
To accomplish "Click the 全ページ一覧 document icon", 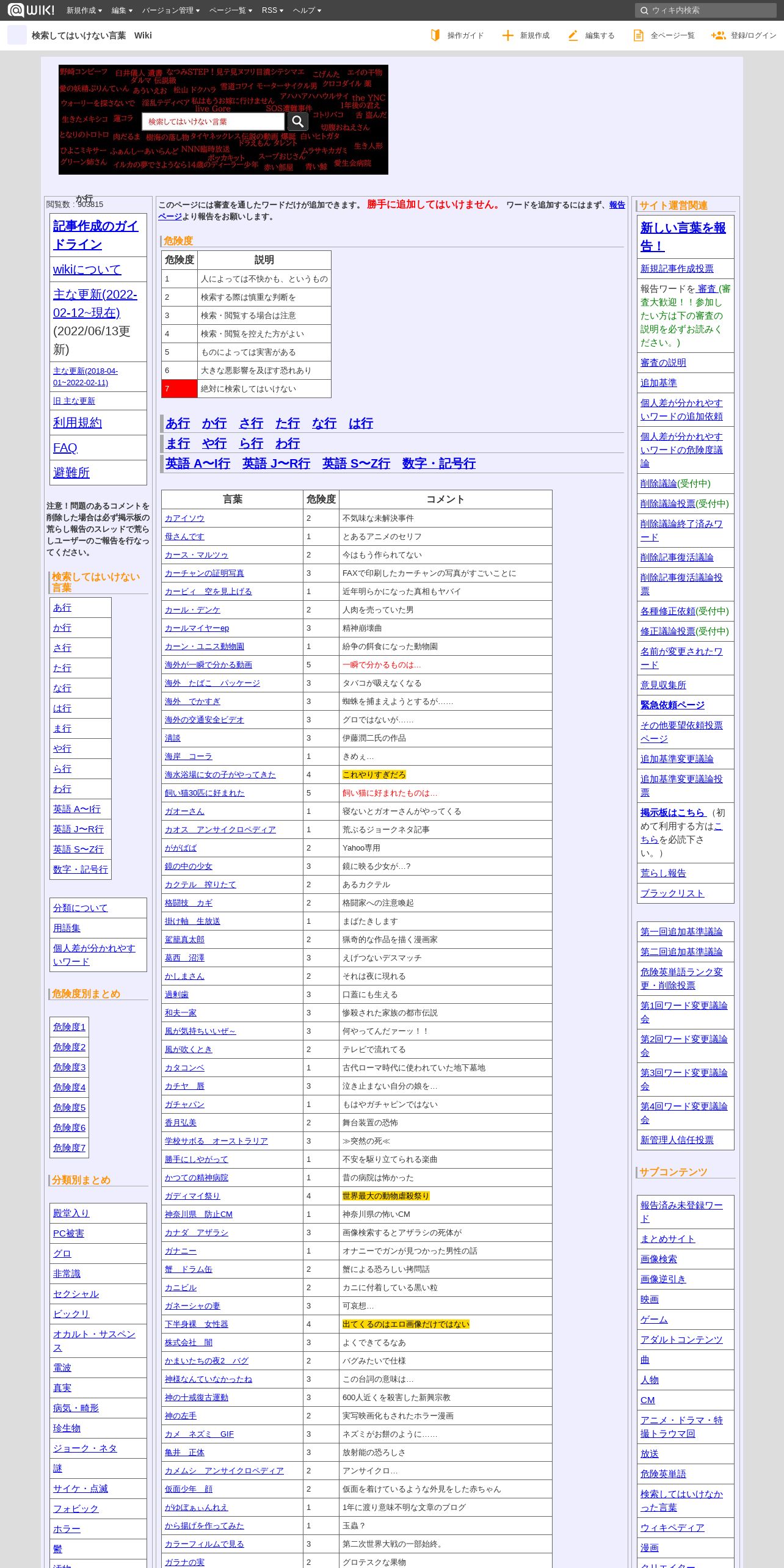I will click(639, 35).
